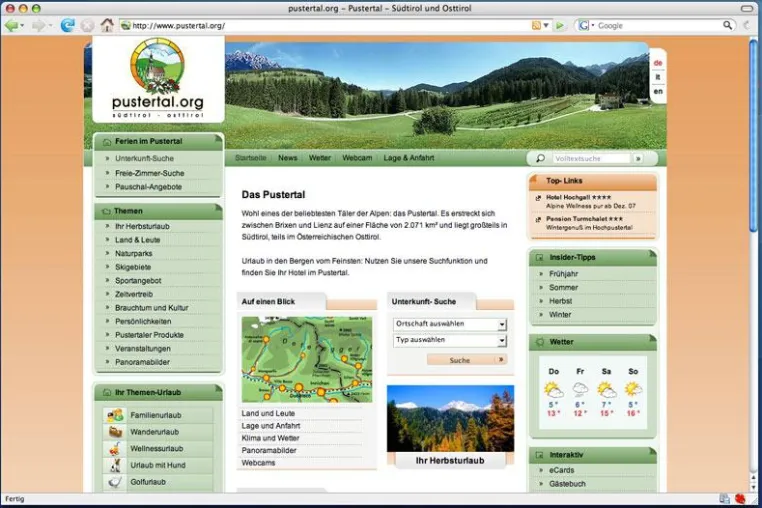Reload the page with the refresh icon
The image size is (762, 508).
point(67,25)
